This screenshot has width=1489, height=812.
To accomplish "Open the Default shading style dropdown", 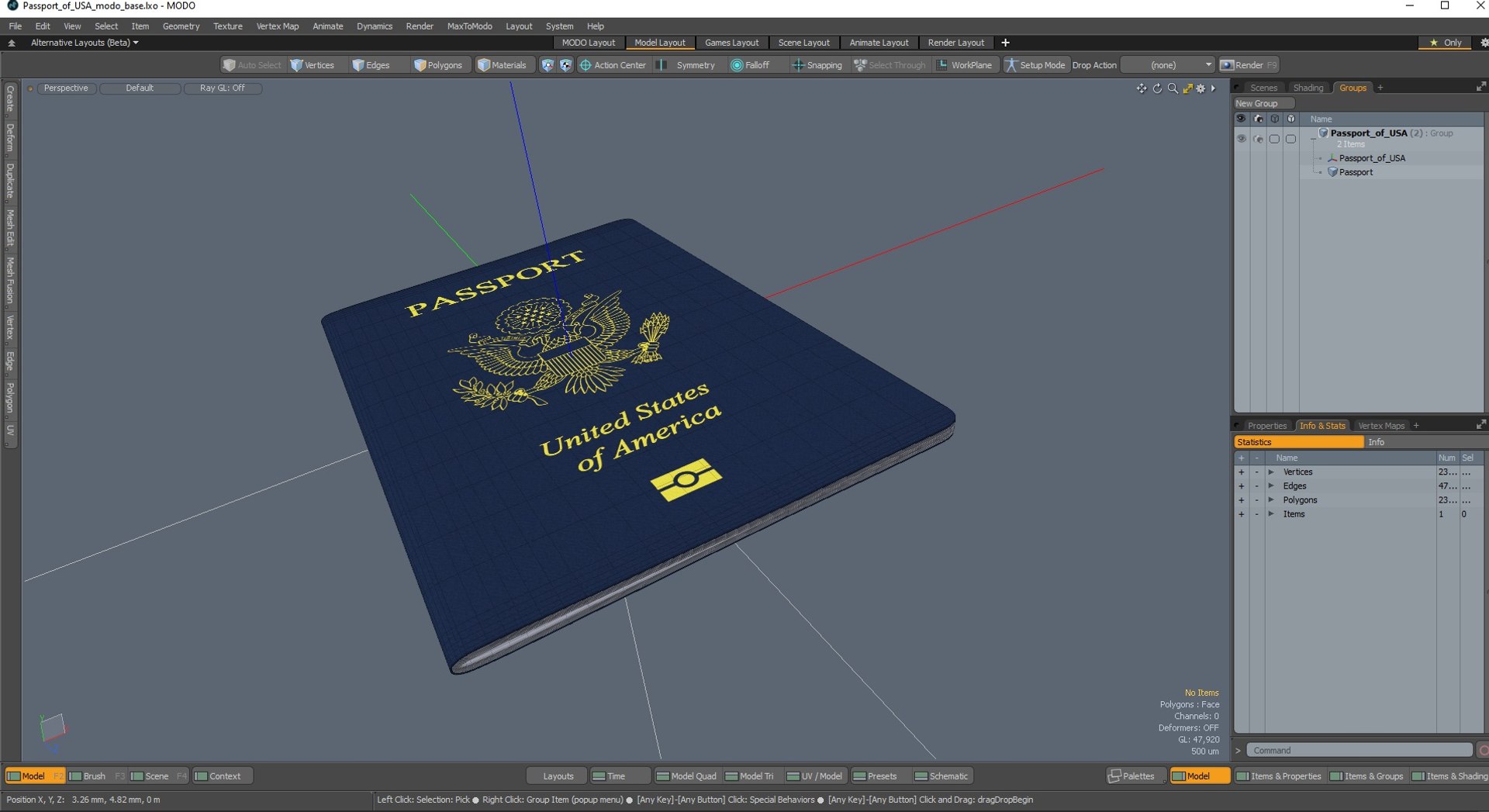I will click(140, 88).
